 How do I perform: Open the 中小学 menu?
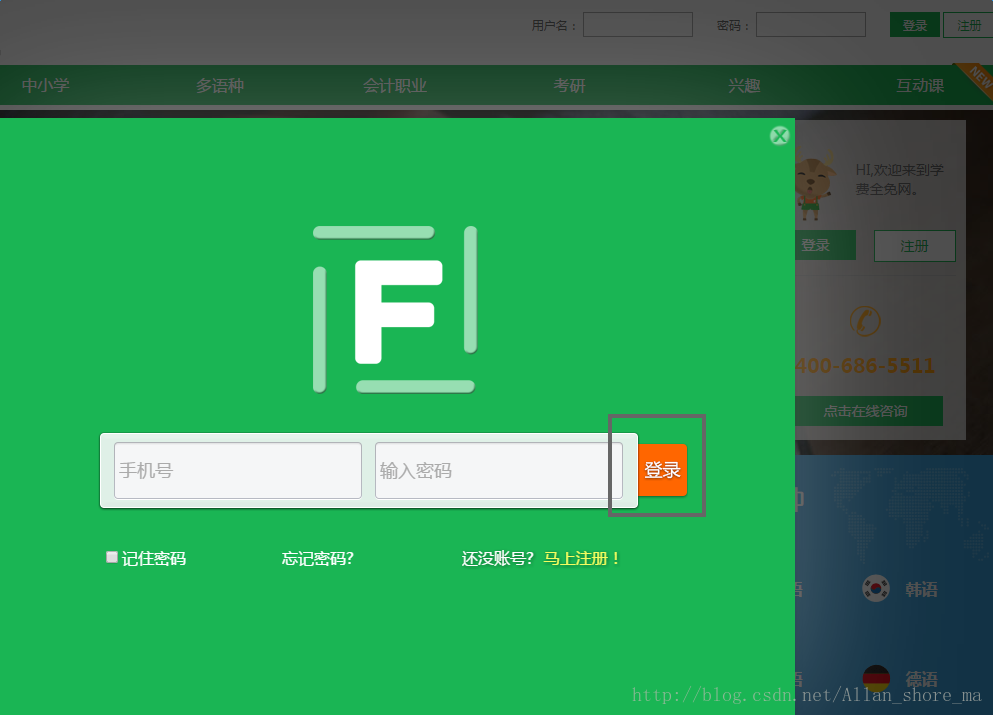[46, 85]
